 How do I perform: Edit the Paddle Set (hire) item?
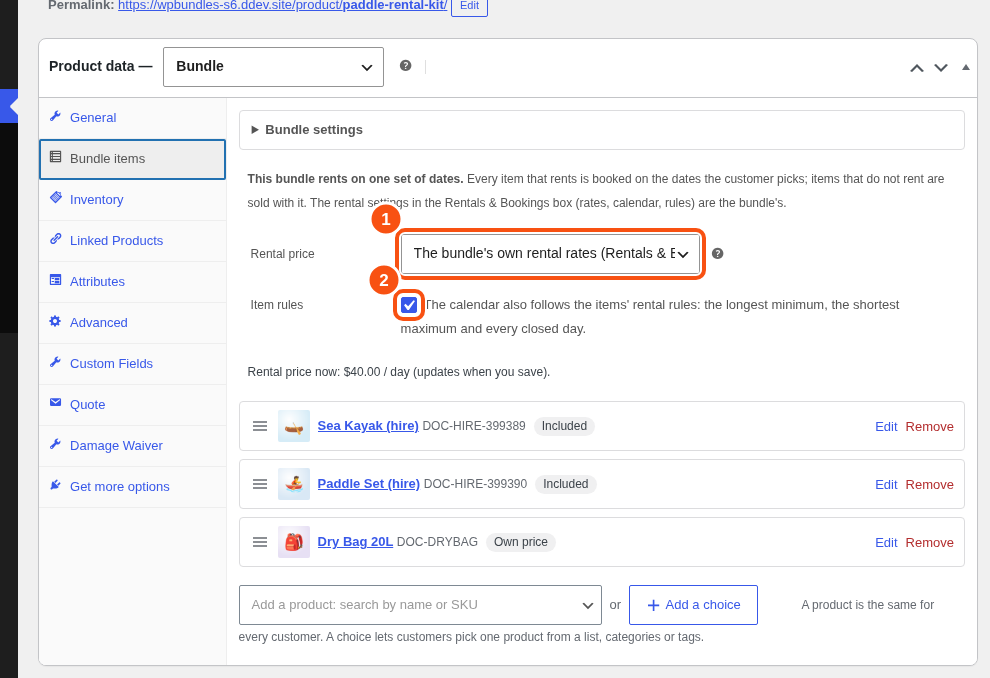click(x=886, y=485)
